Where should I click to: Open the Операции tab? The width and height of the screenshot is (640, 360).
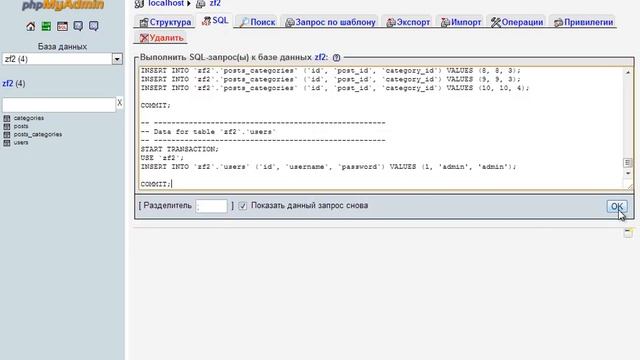point(517,22)
